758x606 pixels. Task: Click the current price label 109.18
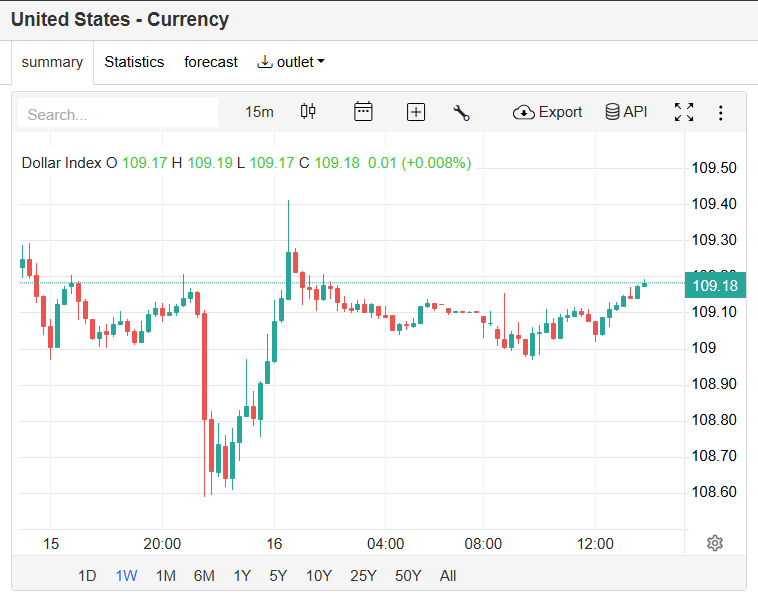click(x=714, y=286)
